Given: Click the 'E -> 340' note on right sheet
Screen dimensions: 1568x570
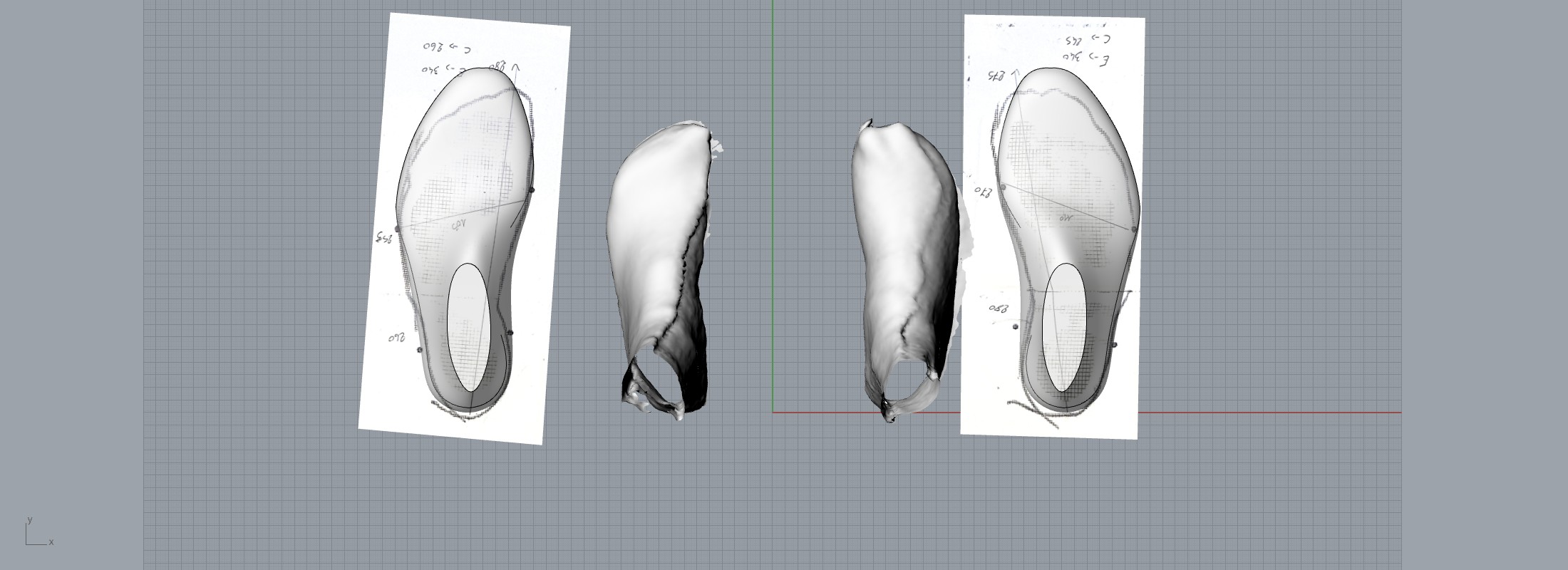Looking at the screenshot, I should pyautogui.click(x=1085, y=58).
